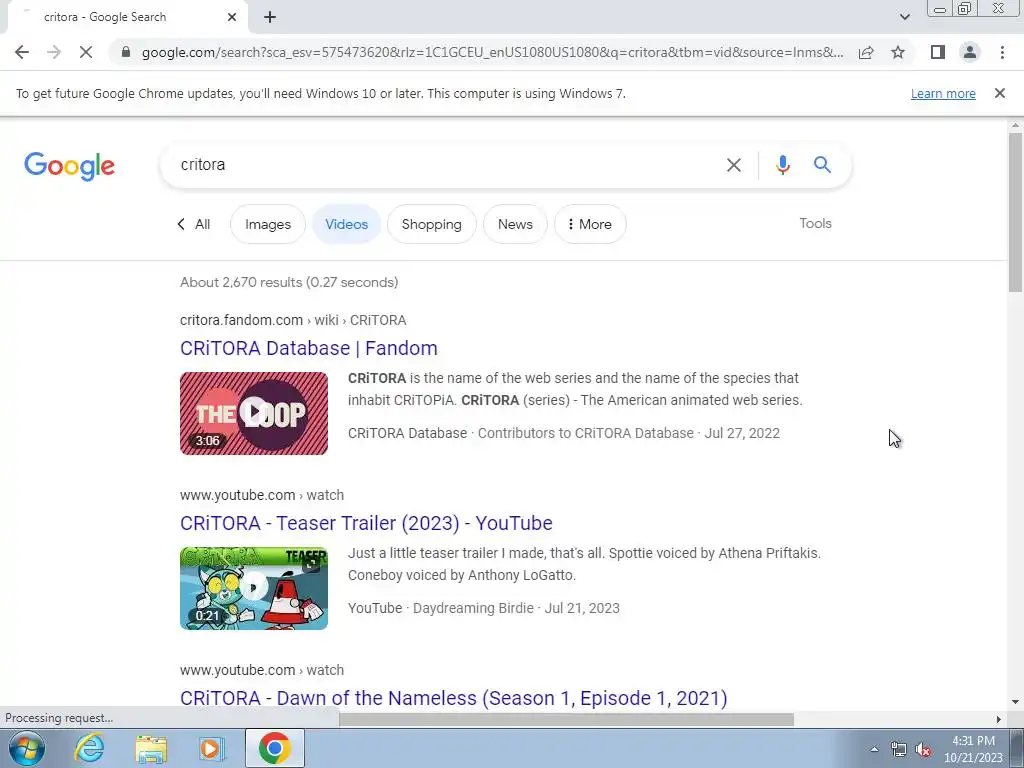Viewport: 1024px width, 768px height.
Task: Switch to Images results
Action: 268,224
